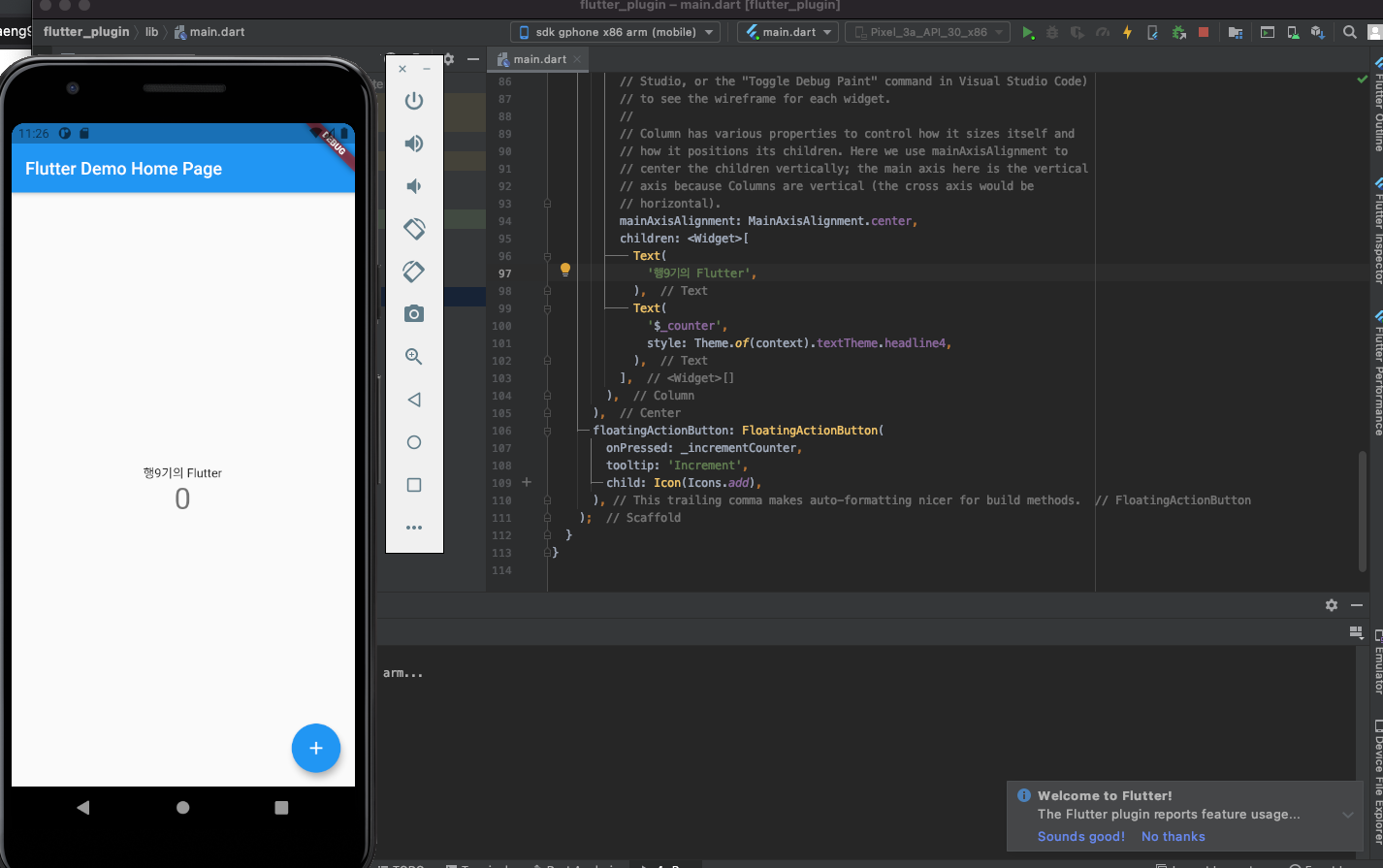The width and height of the screenshot is (1383, 868).
Task: Take emulator screenshot with camera icon
Action: [414, 314]
